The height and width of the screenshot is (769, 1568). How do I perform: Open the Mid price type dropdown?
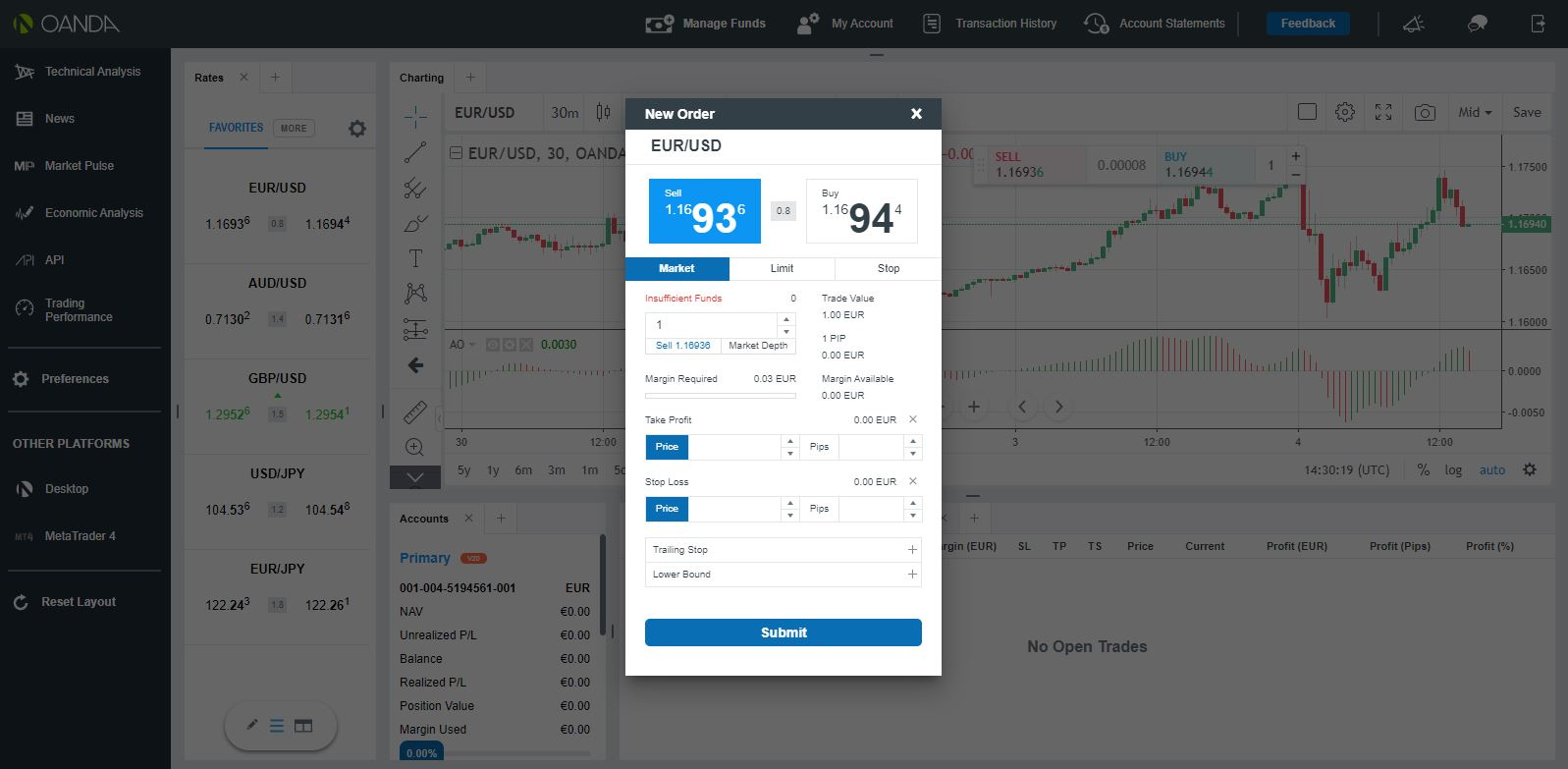1475,113
